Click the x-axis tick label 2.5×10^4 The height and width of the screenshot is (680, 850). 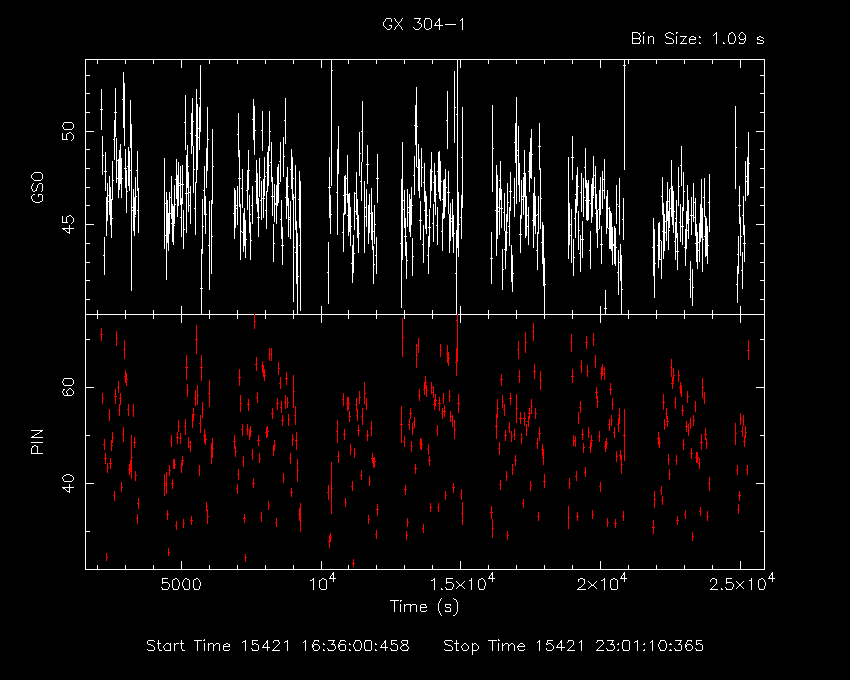[x=742, y=582]
